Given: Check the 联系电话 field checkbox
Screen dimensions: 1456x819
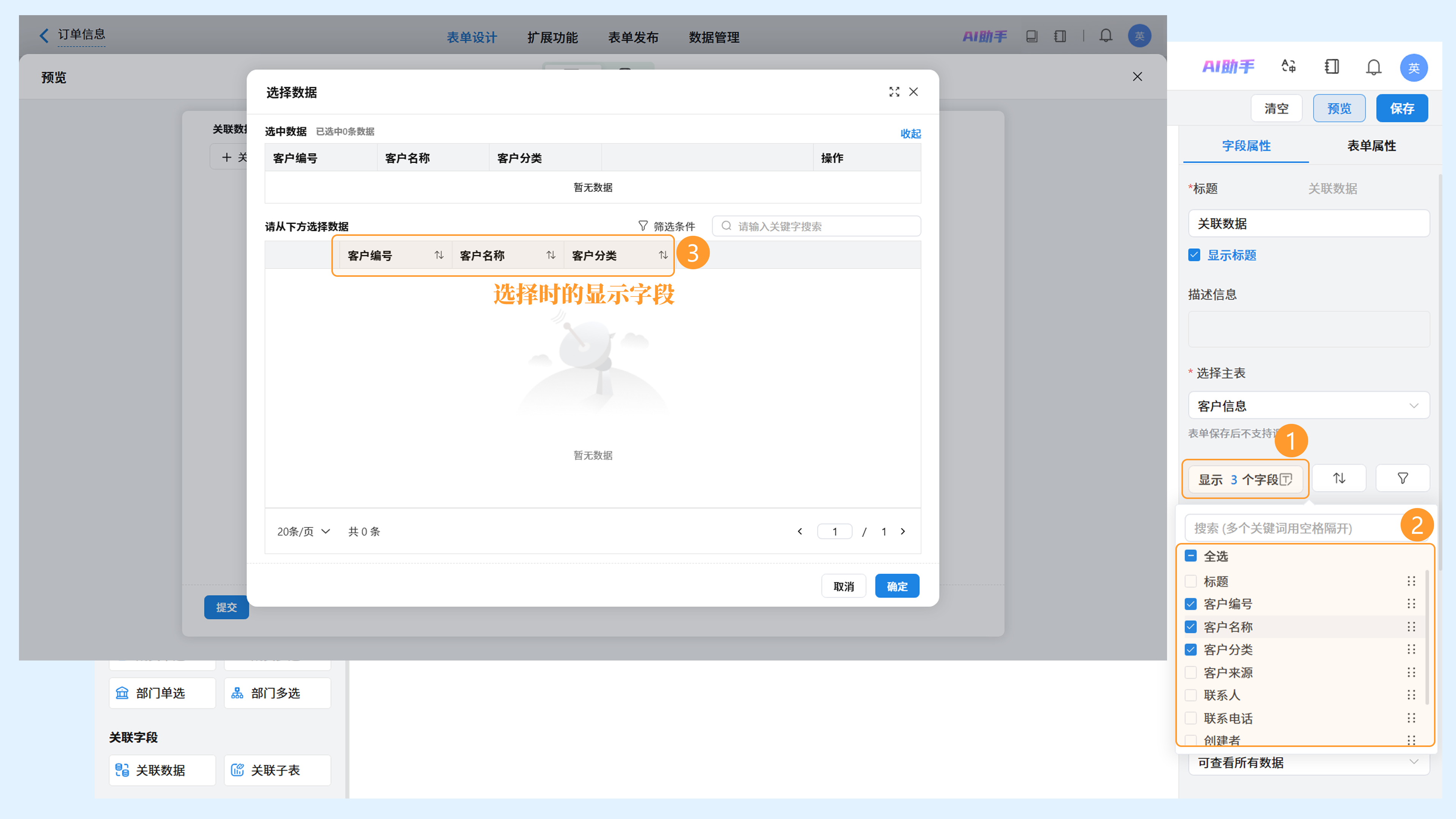Looking at the screenshot, I should click(1190, 719).
